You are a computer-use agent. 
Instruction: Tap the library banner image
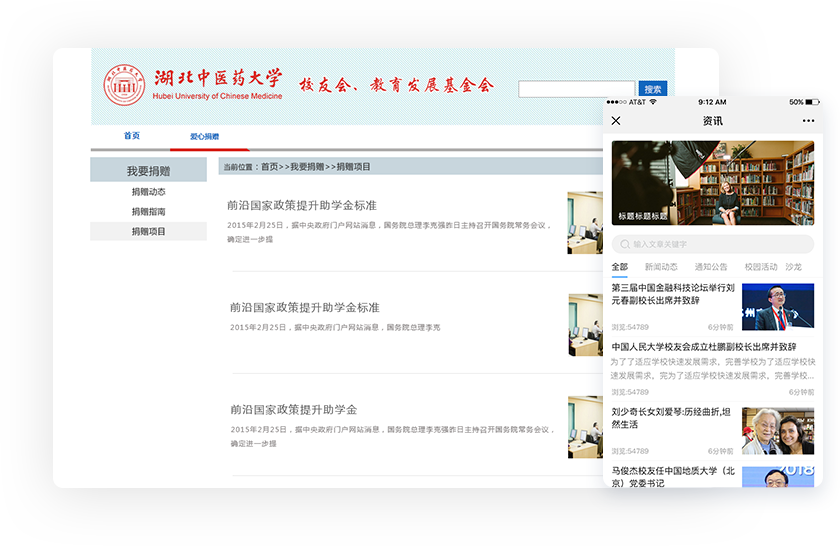[712, 182]
